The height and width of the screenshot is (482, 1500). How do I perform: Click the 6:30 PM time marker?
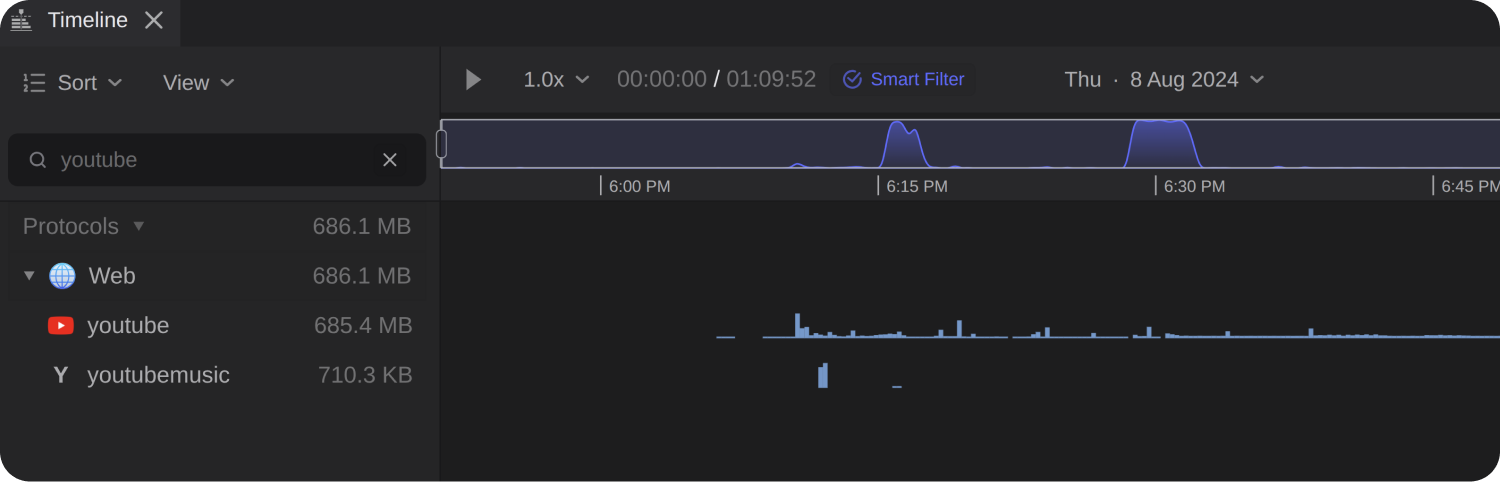(1190, 186)
